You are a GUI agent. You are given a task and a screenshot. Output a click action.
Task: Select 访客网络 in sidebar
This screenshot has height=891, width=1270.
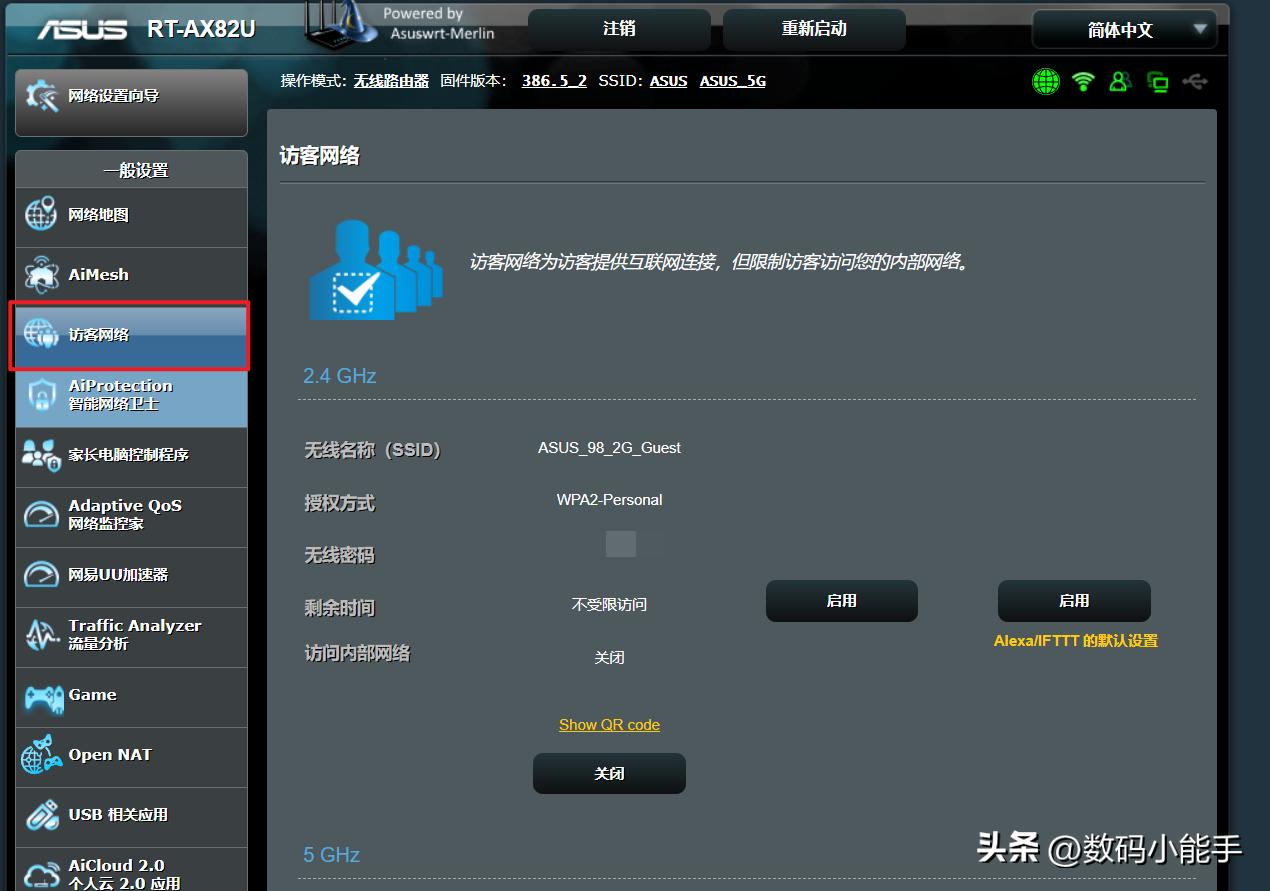tap(131, 337)
